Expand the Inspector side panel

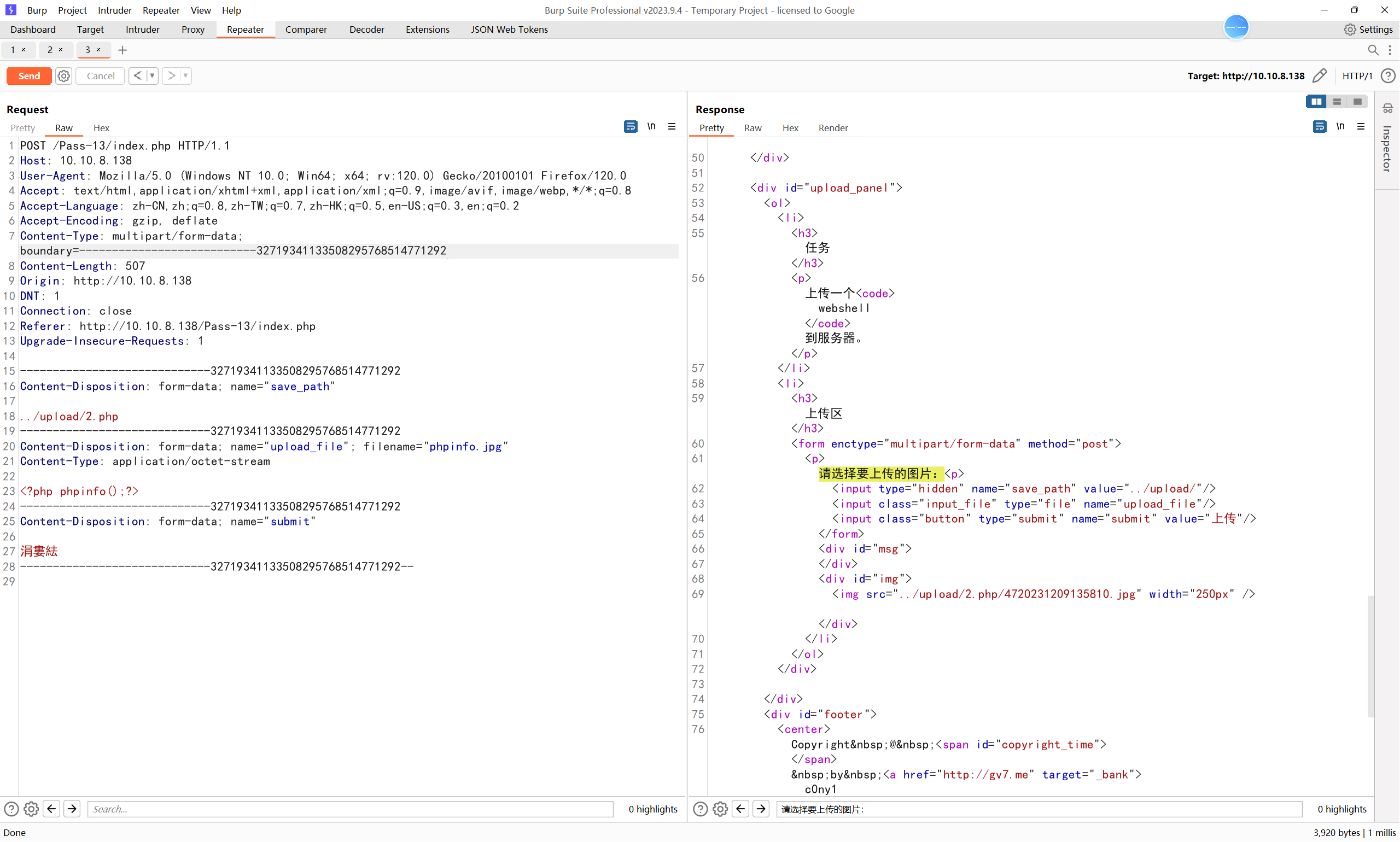pos(1387,149)
